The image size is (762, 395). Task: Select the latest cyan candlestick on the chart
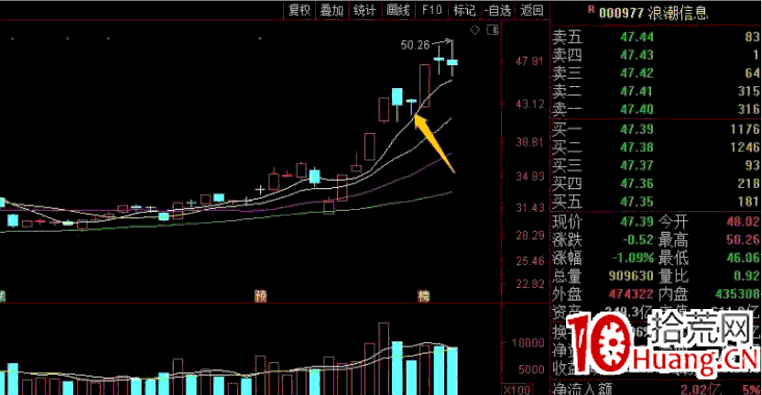(452, 62)
